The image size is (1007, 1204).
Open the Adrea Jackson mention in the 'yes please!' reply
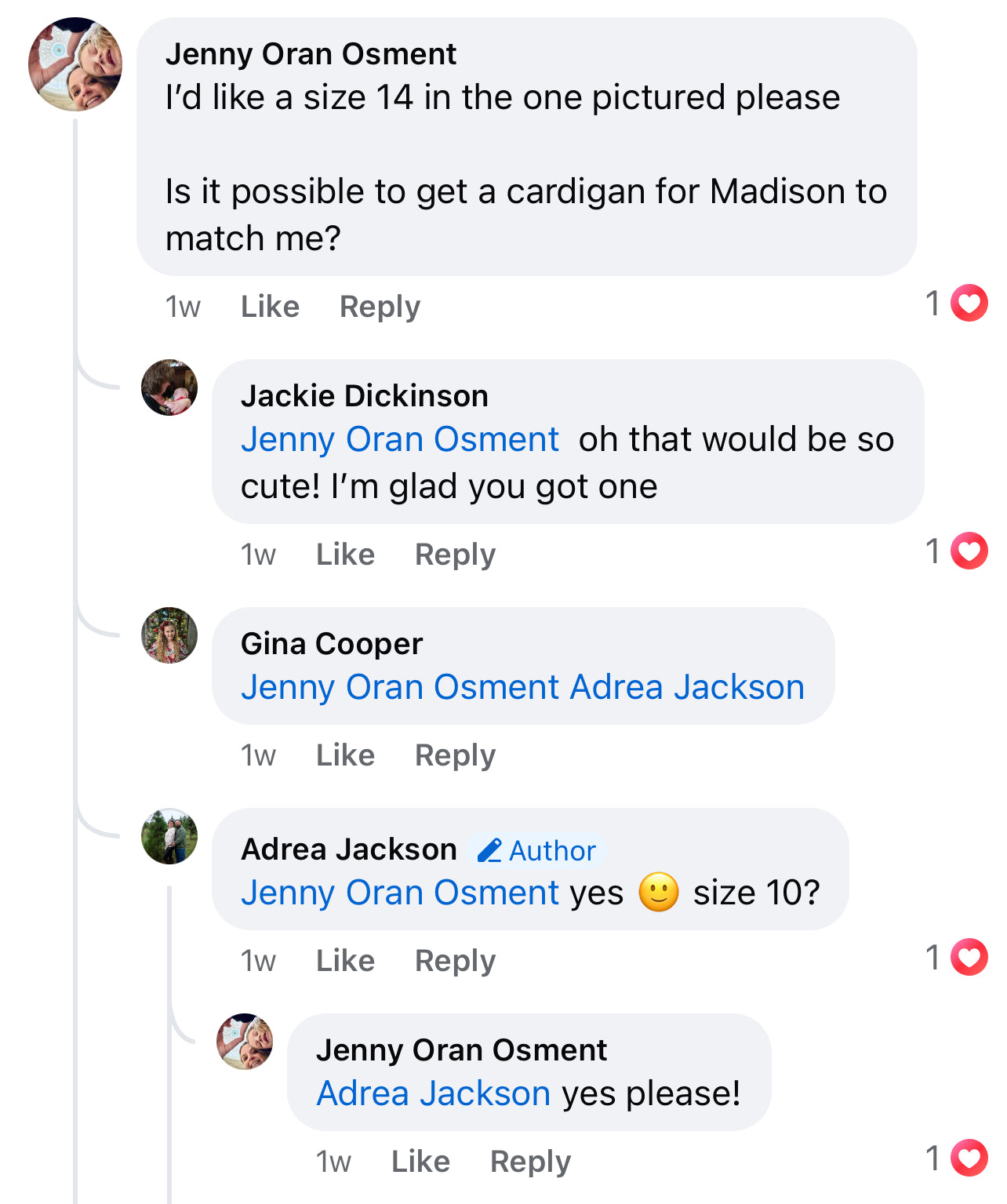pyautogui.click(x=434, y=1093)
